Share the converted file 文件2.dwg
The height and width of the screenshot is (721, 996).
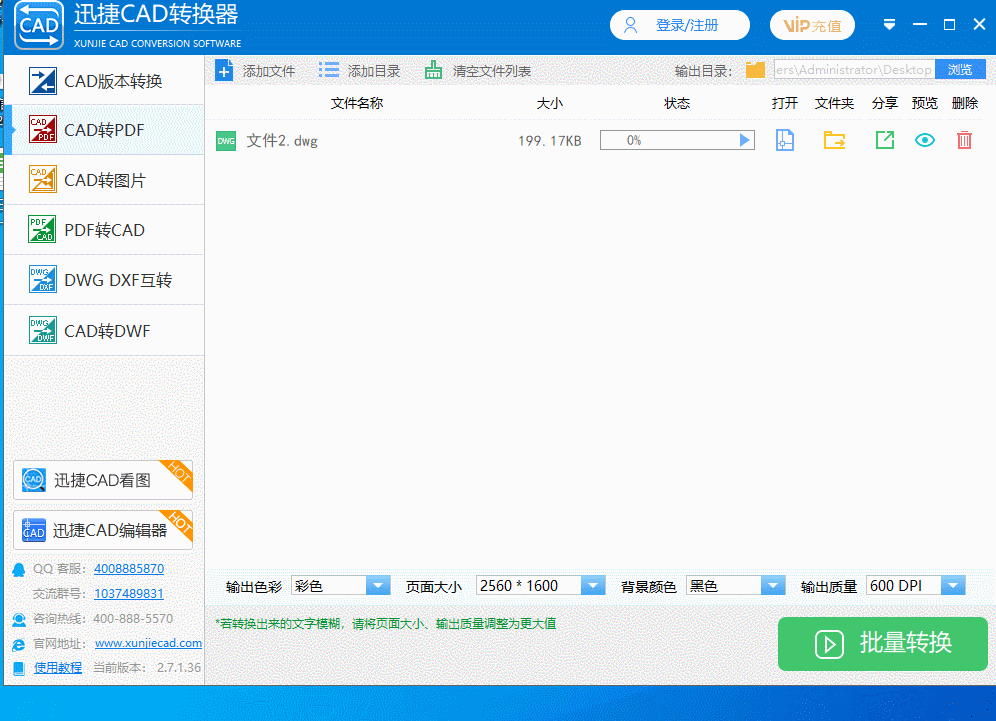point(884,140)
